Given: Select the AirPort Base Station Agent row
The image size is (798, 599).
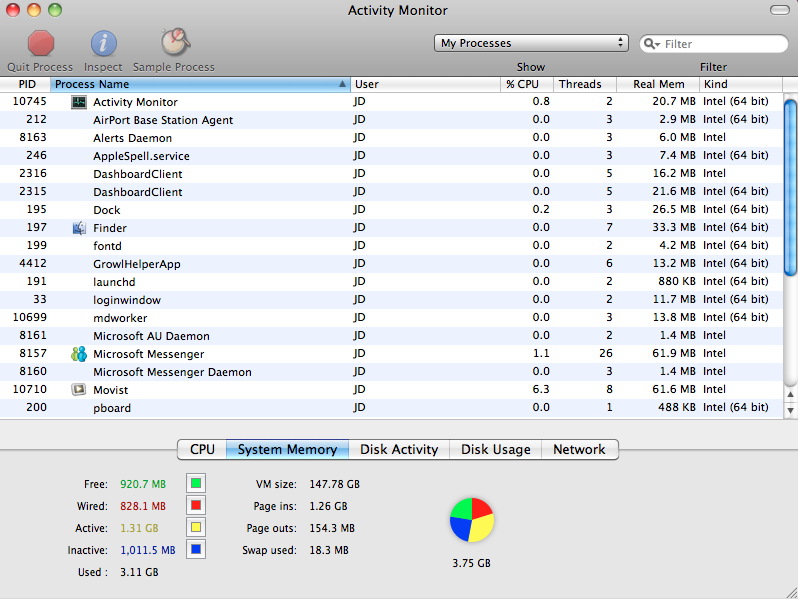Looking at the screenshot, I should (x=391, y=120).
